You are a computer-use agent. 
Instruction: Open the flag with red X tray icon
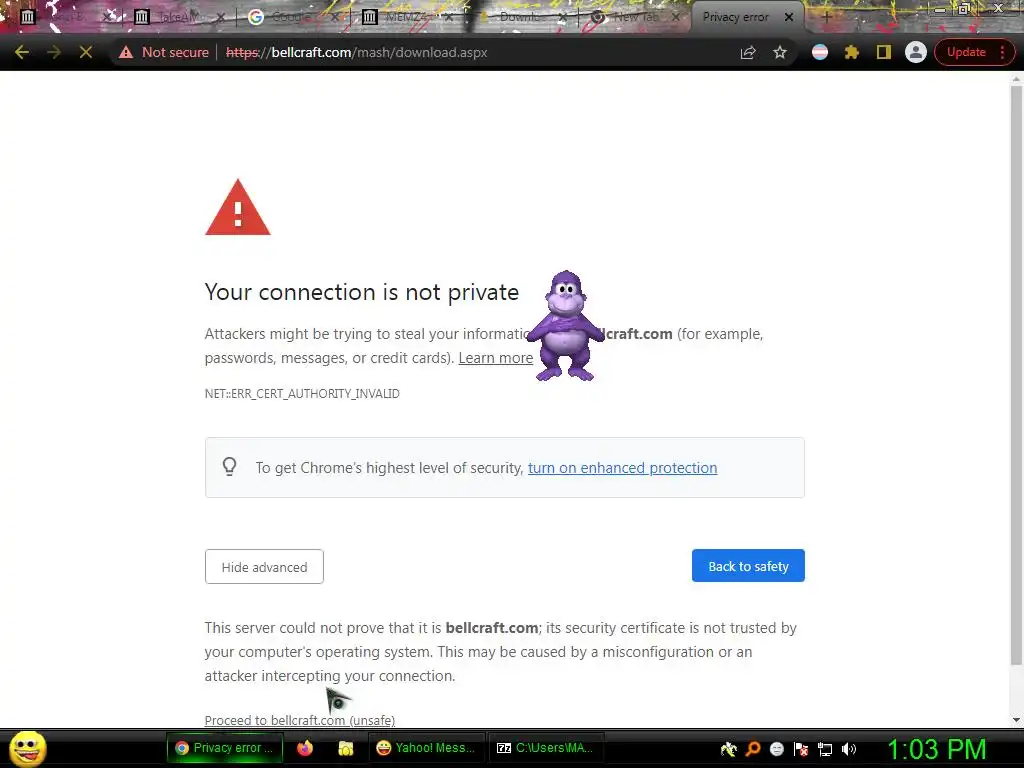801,749
